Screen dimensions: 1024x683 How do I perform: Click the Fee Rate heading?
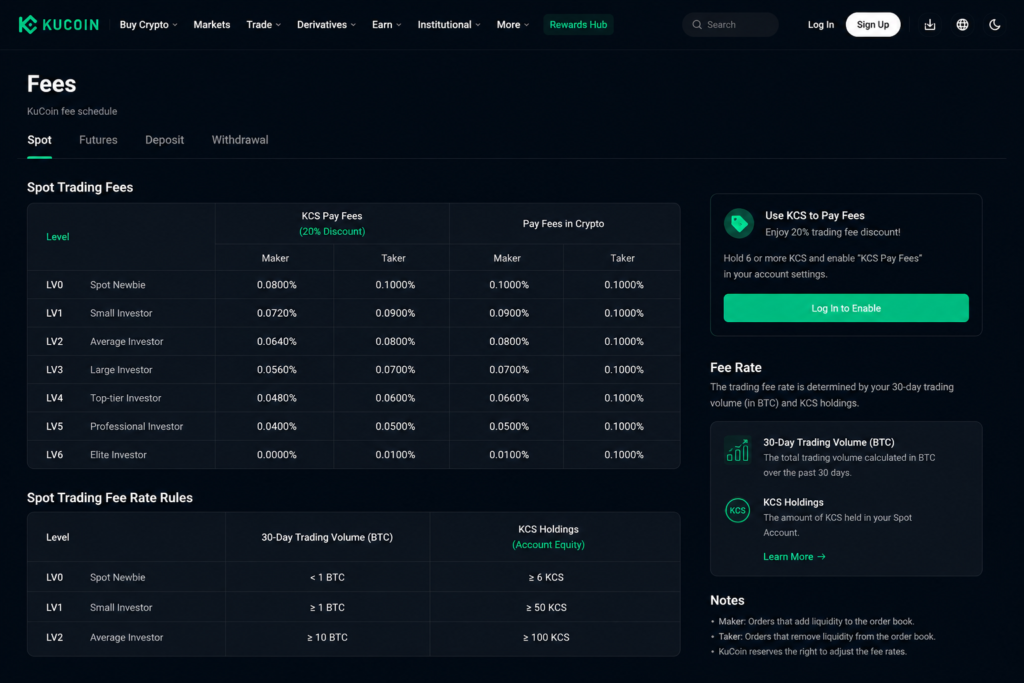pyautogui.click(x=736, y=368)
